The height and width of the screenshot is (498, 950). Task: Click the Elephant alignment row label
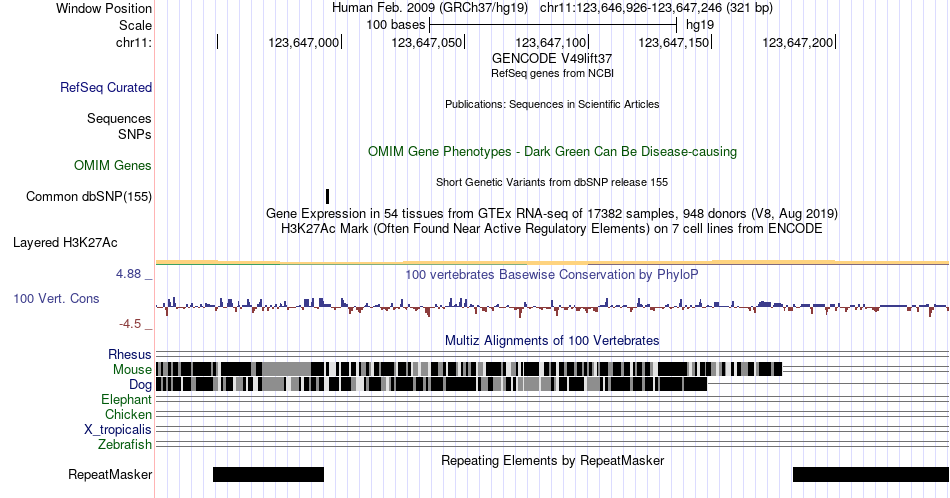(126, 399)
